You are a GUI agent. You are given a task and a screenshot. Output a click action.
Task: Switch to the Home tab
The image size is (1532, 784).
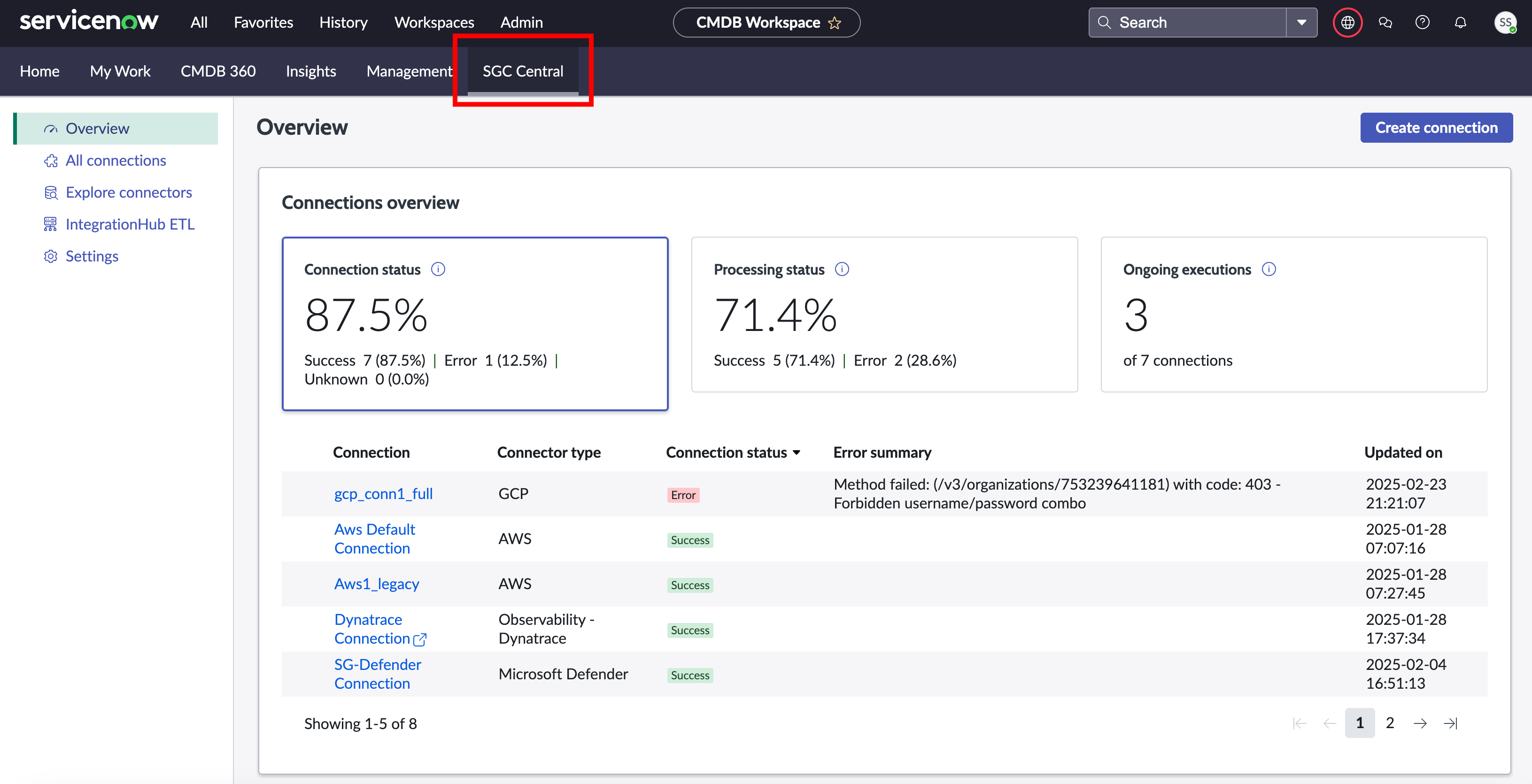coord(40,71)
